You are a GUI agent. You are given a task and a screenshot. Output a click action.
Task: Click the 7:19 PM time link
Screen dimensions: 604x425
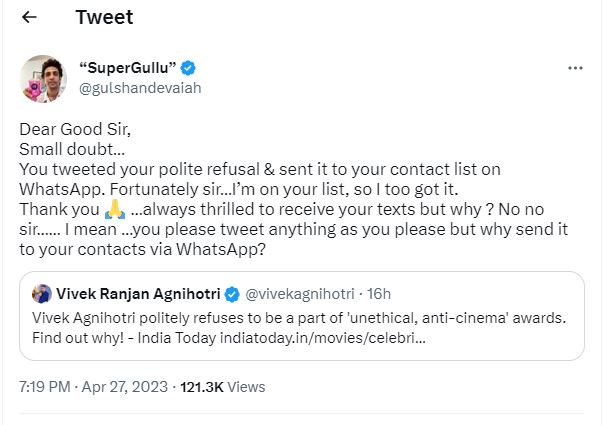46,385
